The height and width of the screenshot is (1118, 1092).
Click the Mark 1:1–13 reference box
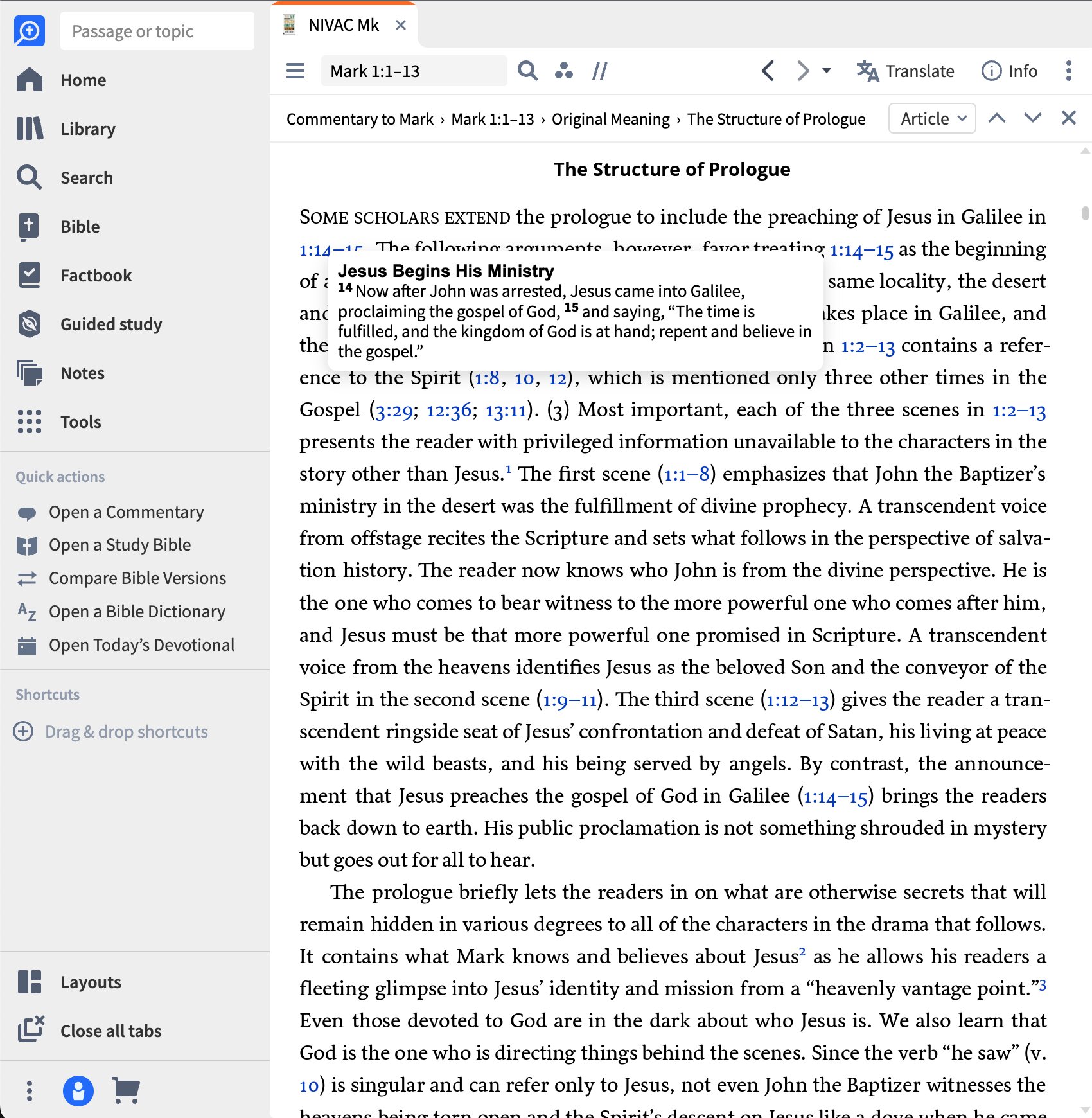[x=414, y=71]
